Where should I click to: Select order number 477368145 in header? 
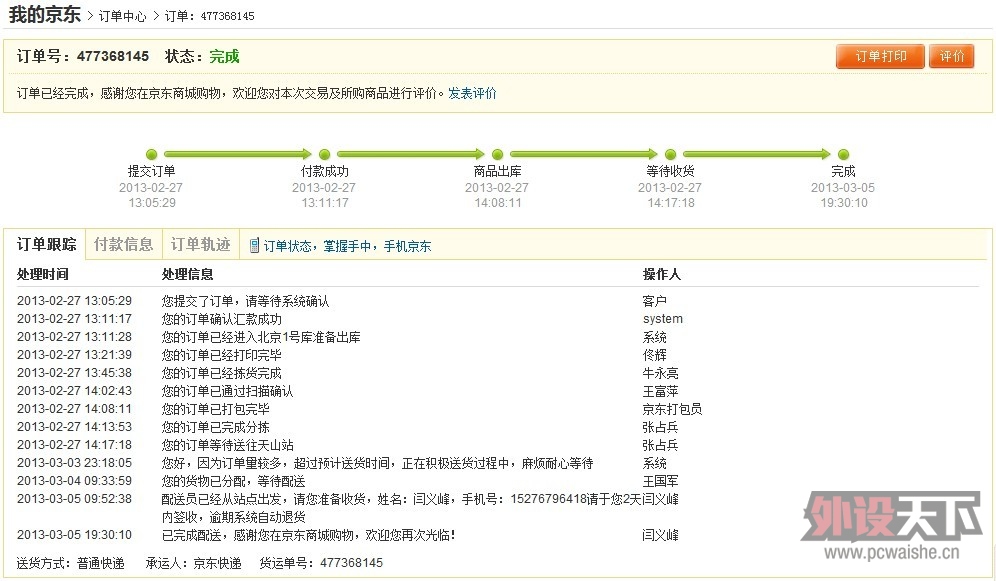[x=113, y=57]
